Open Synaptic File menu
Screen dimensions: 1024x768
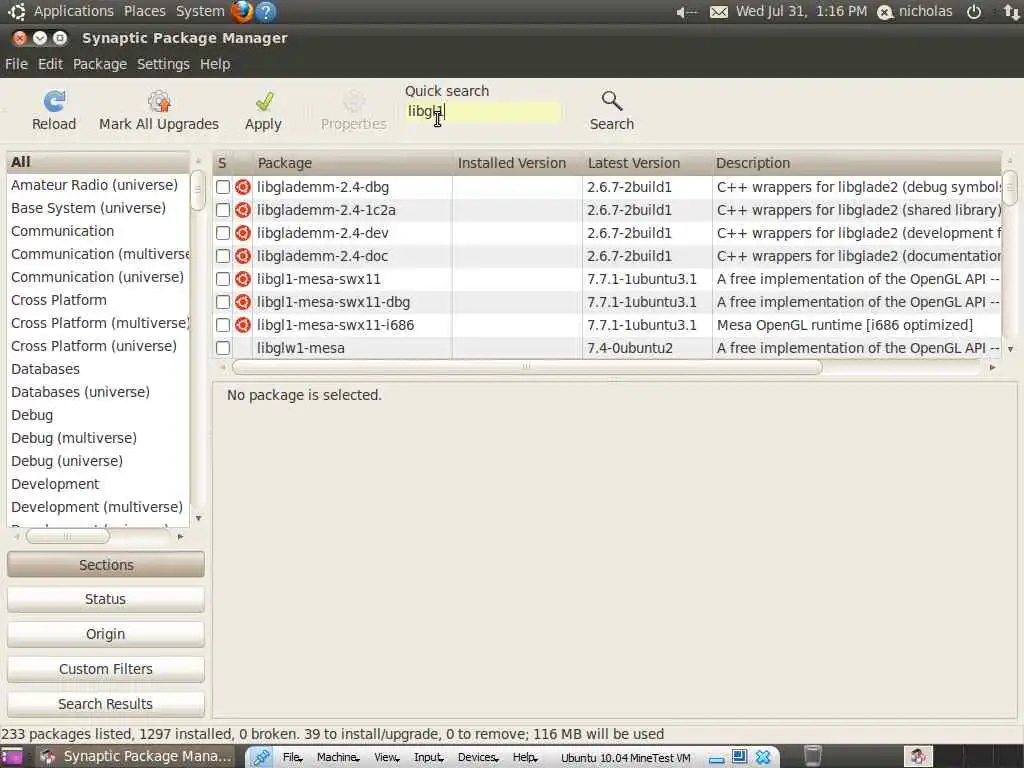[16, 64]
